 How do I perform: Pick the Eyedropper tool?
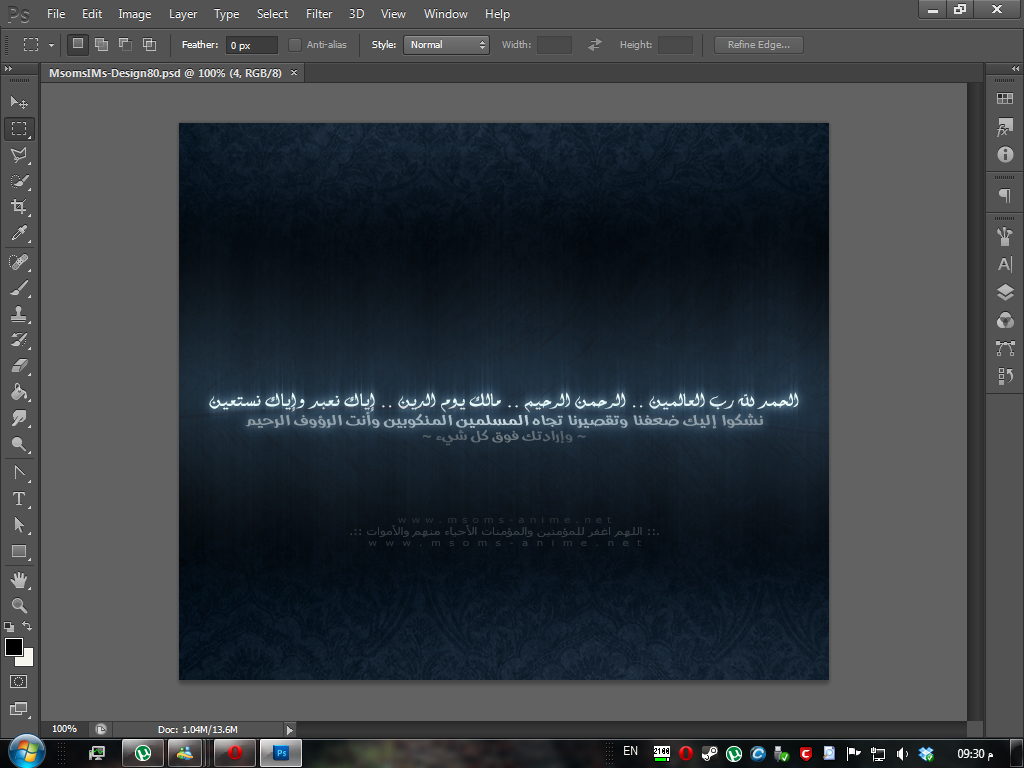click(x=19, y=234)
